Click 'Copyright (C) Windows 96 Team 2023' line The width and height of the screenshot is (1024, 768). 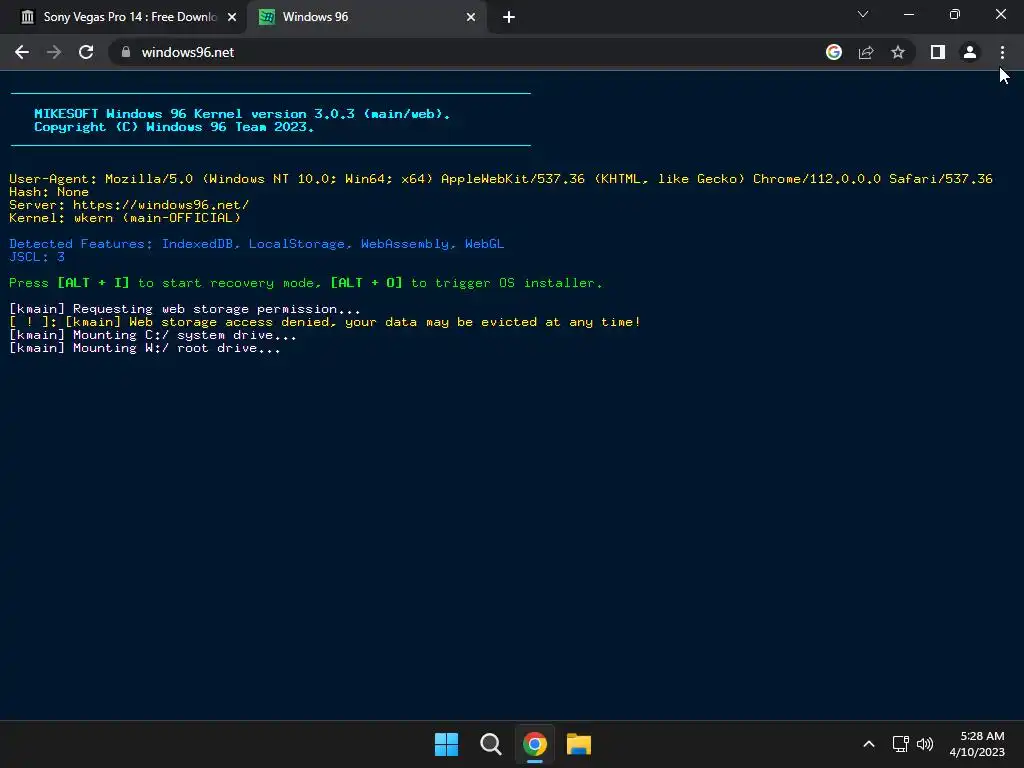tap(174, 127)
